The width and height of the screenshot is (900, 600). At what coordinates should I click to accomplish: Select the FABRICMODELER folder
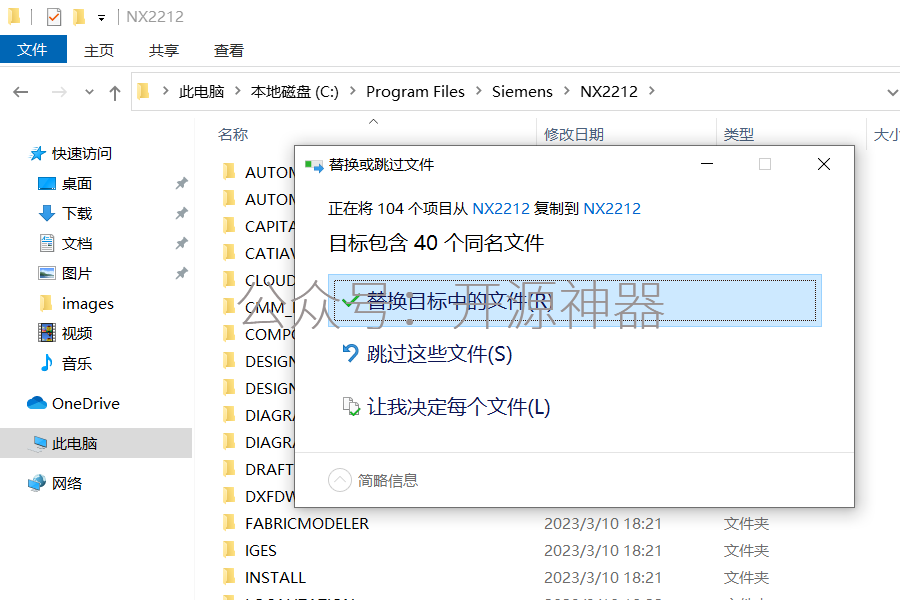307,524
